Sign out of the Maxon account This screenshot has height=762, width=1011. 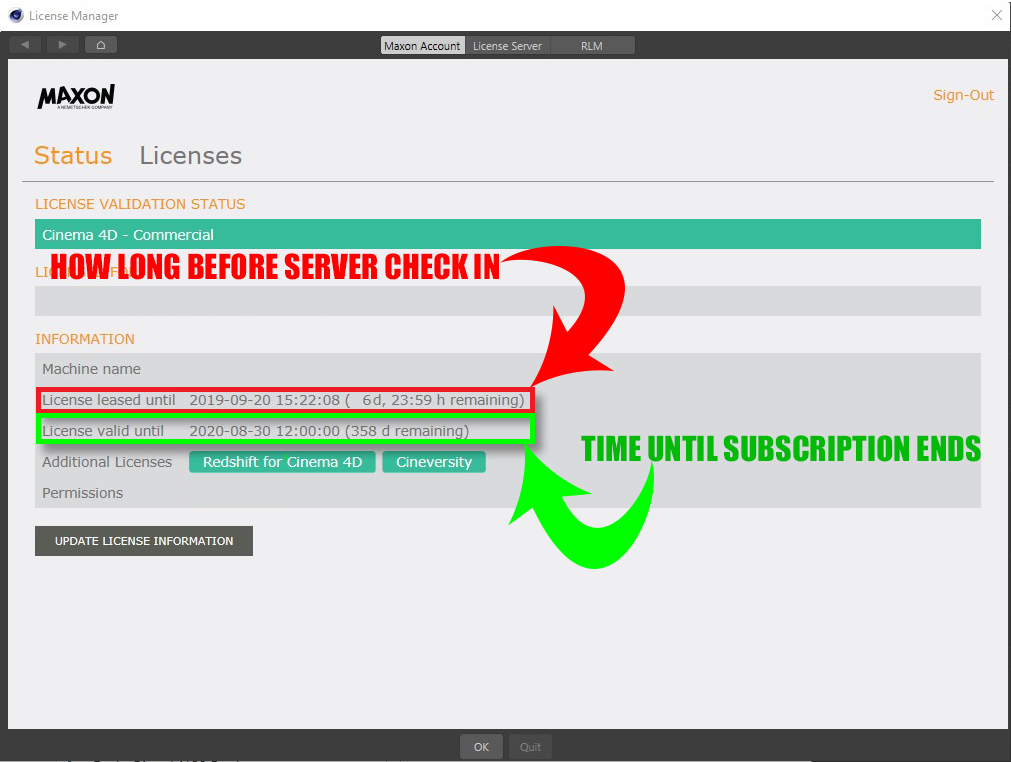pos(963,95)
